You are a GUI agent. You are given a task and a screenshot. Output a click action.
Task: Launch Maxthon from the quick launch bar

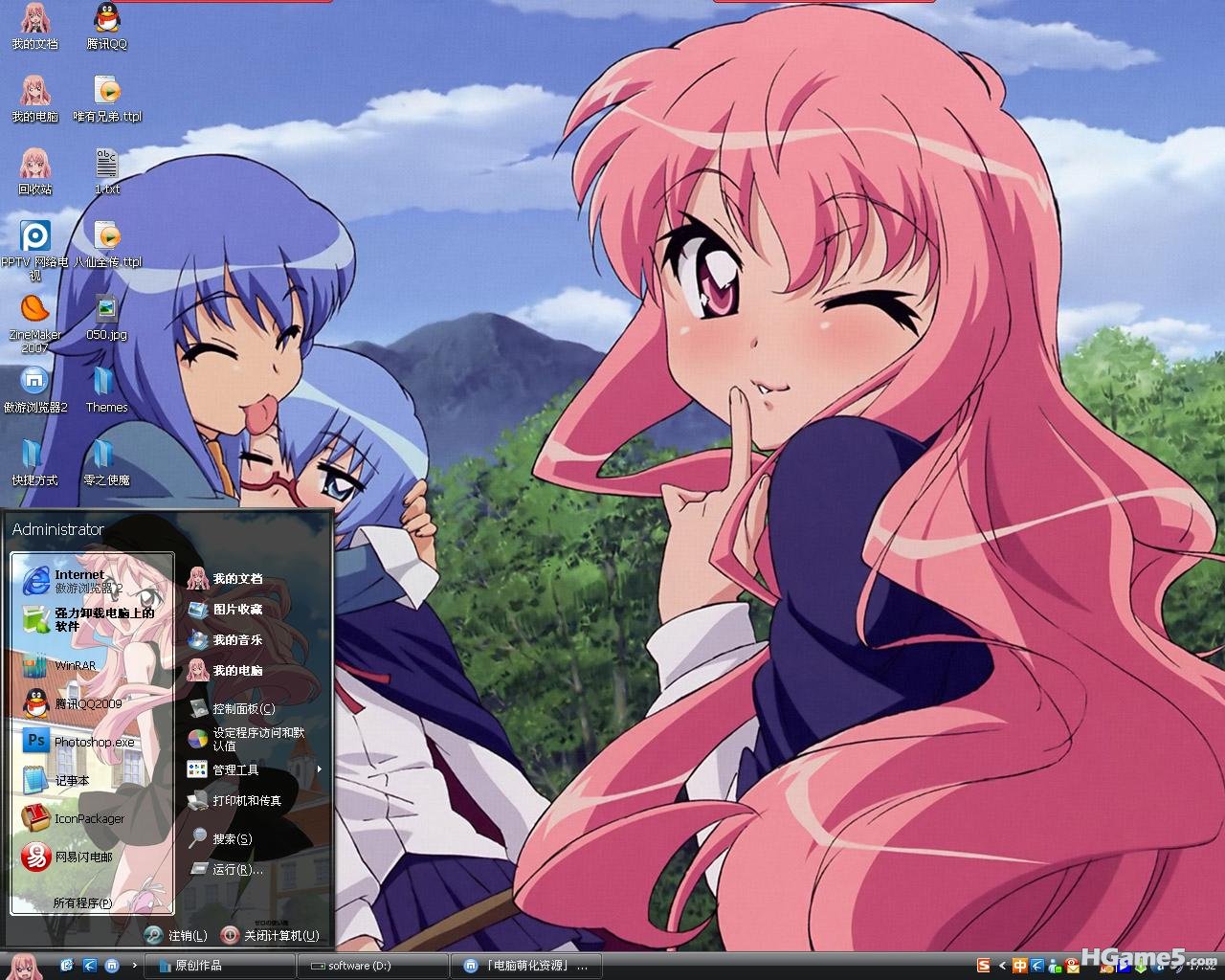click(x=112, y=966)
